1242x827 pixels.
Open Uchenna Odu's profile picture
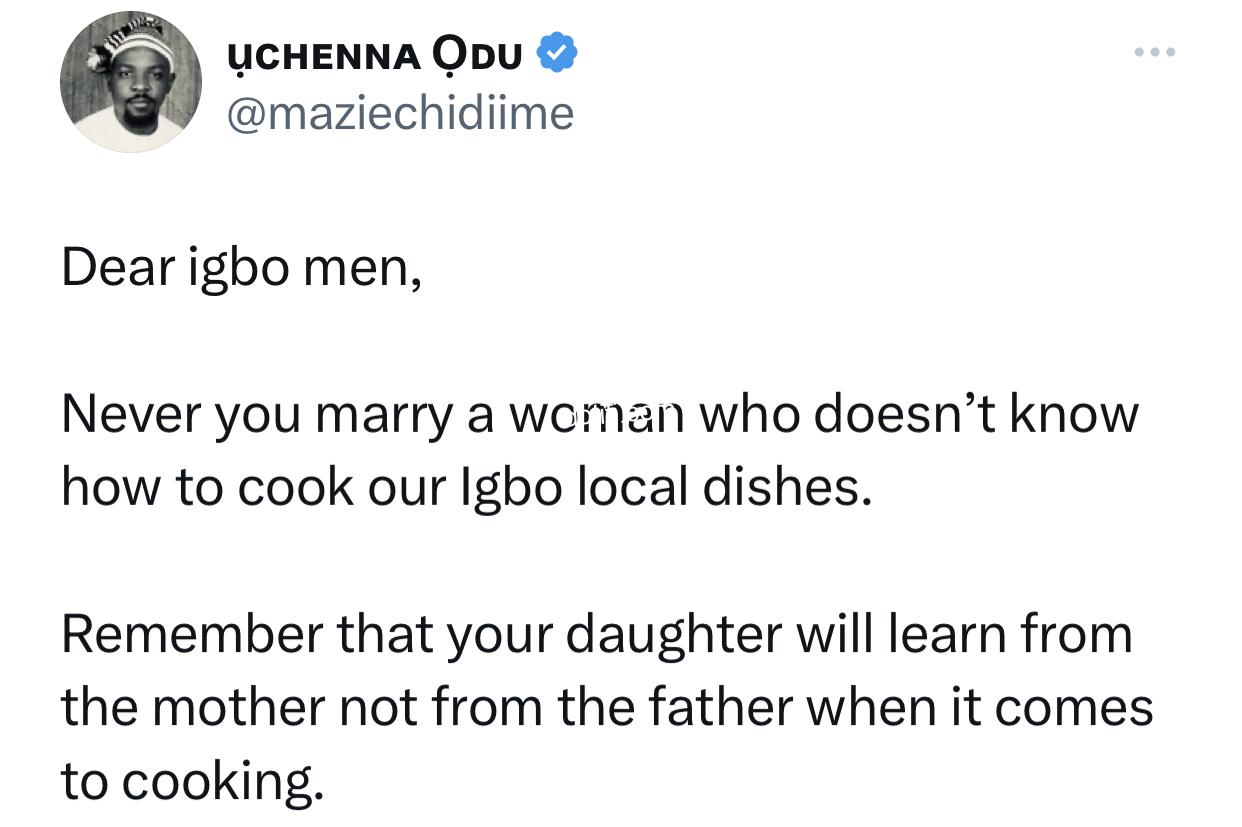point(131,82)
